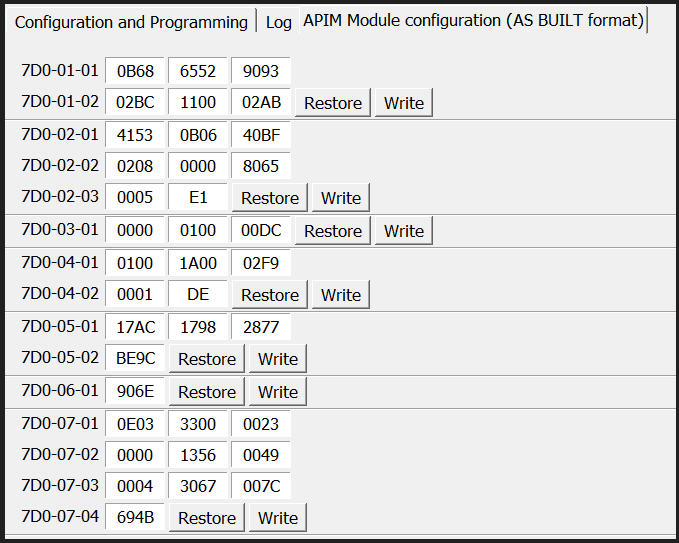Click Restore button for row 7D0-01-02

(333, 103)
